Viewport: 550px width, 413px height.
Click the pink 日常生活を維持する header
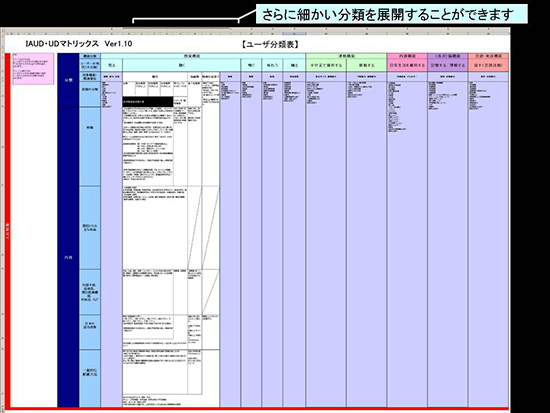[407, 65]
